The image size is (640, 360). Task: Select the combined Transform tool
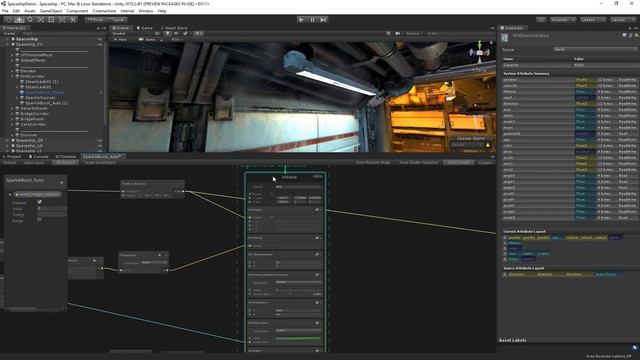pos(62,20)
